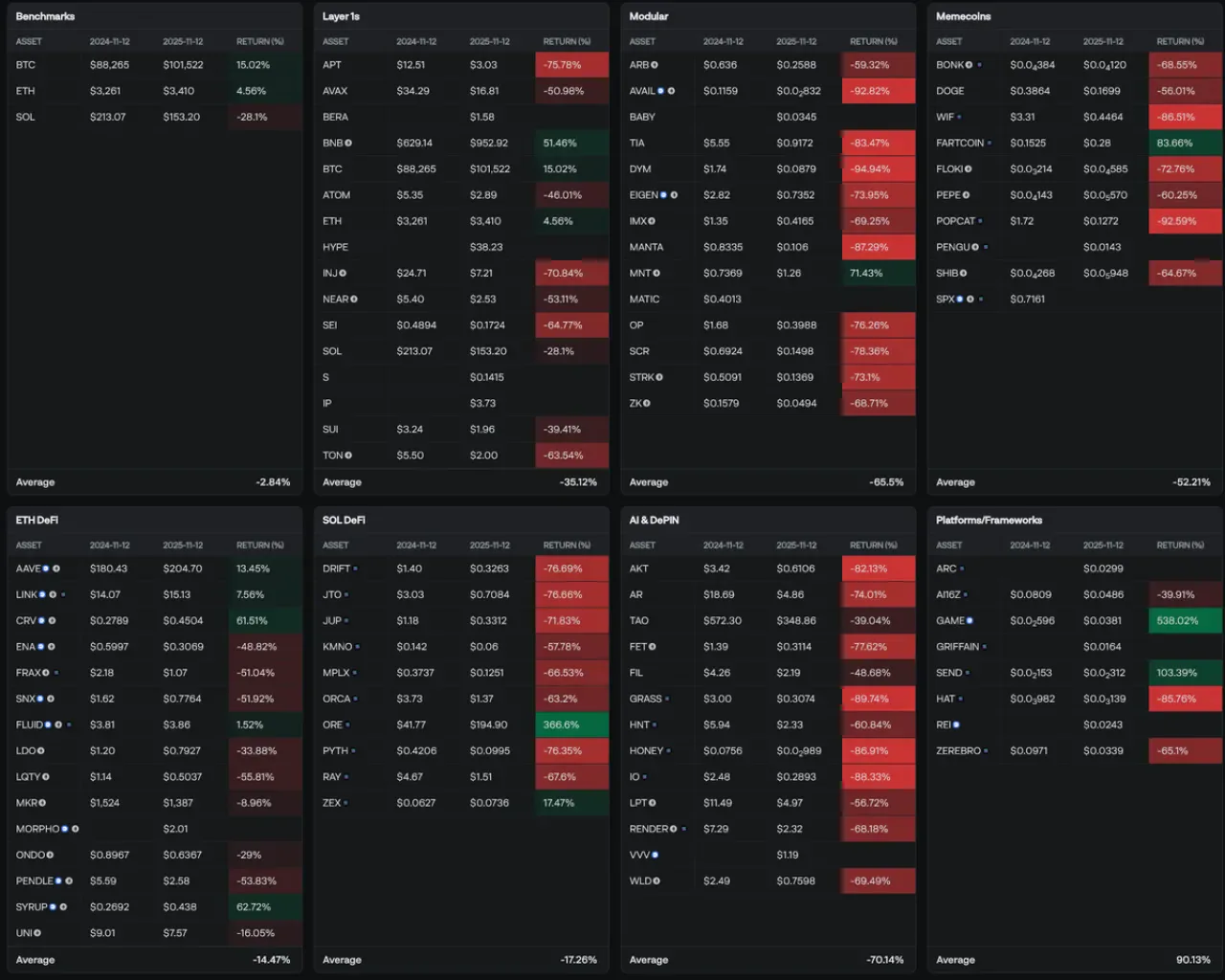Viewport: 1225px width, 980px height.
Task: Click Benchmarks average value -2.84%
Action: click(x=273, y=482)
